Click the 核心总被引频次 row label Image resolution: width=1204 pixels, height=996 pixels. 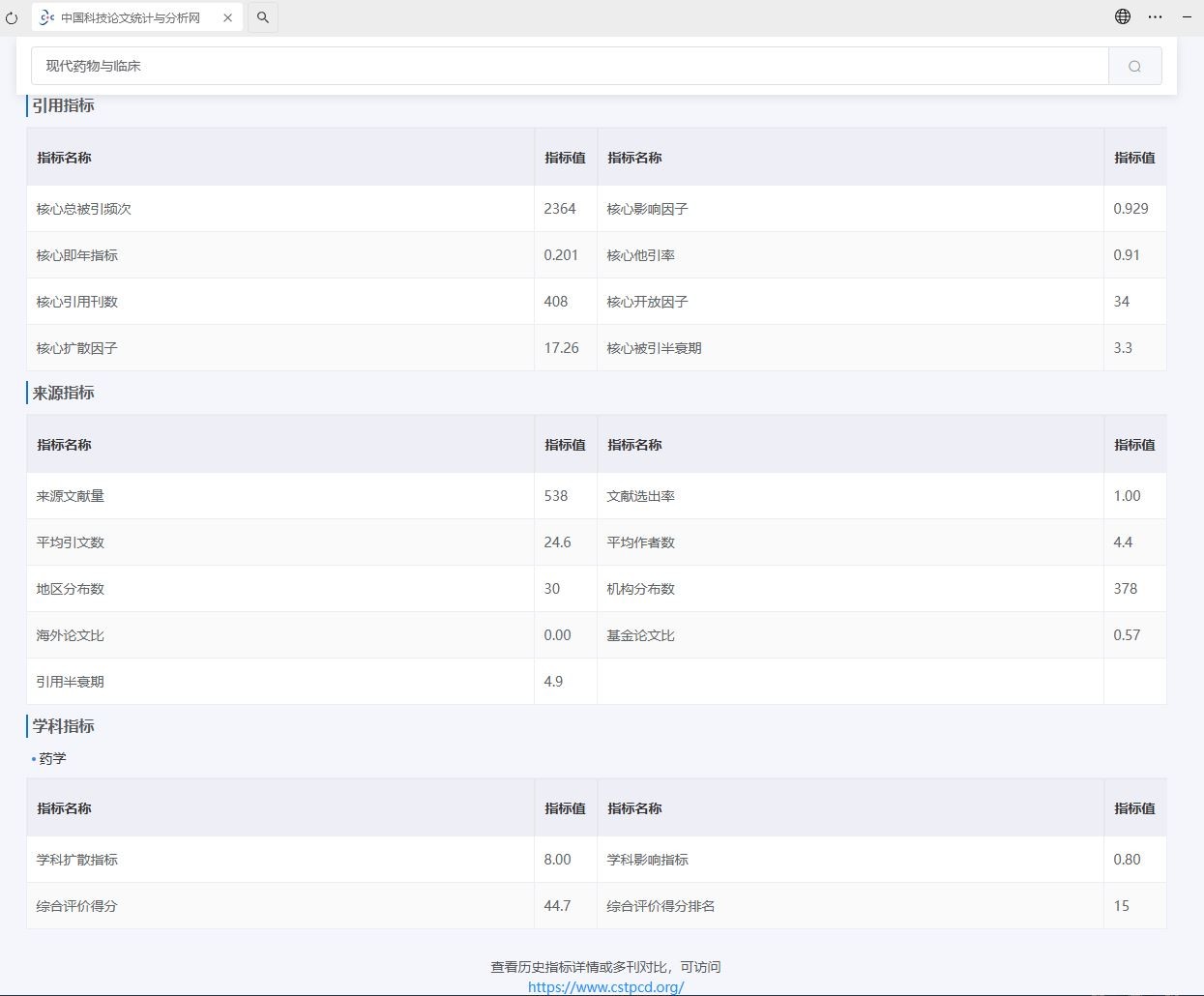point(84,209)
